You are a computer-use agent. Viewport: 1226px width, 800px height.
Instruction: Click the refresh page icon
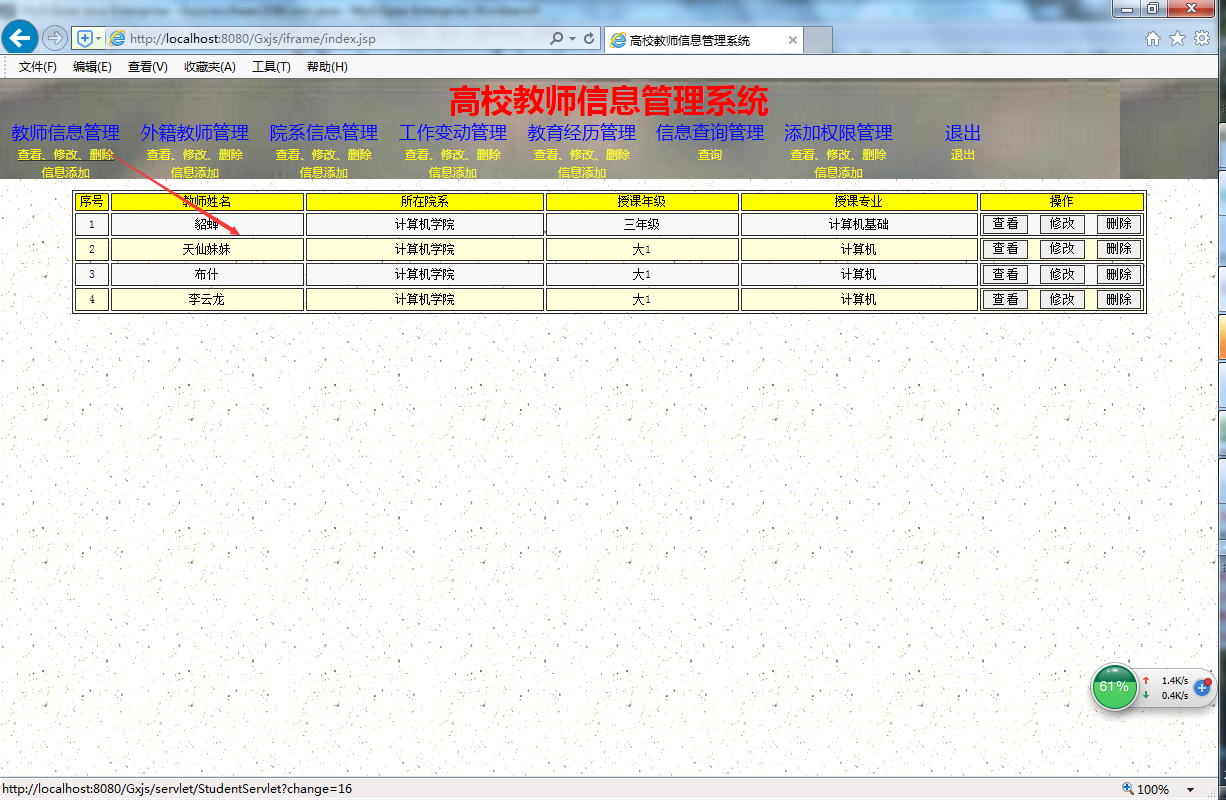pos(589,39)
